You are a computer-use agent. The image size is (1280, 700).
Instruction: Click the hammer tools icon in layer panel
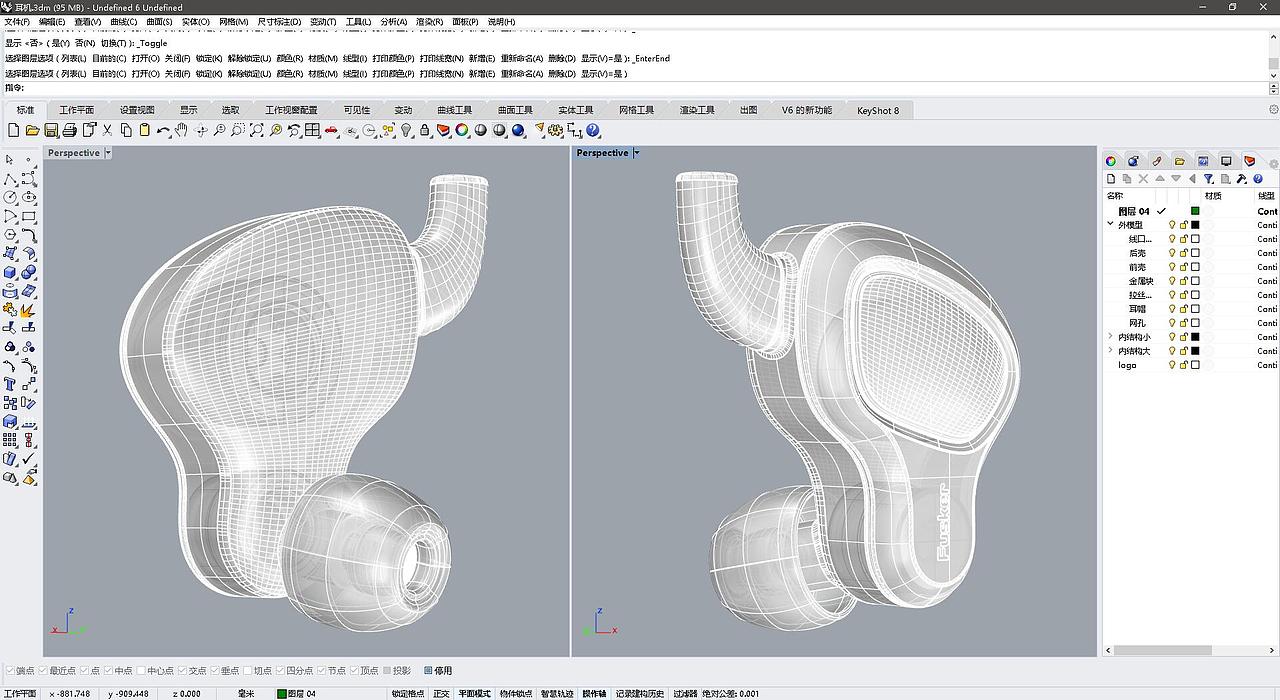[1241, 179]
